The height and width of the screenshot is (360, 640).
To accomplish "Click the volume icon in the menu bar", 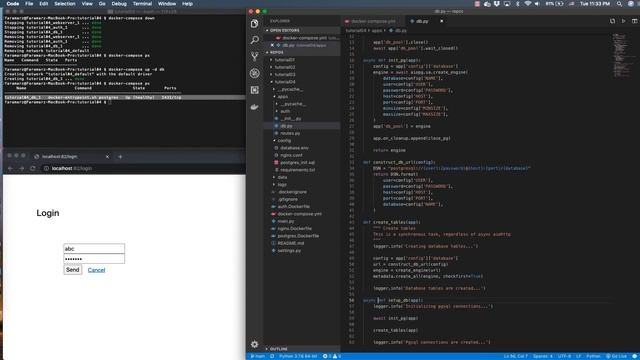I will click(x=537, y=4).
